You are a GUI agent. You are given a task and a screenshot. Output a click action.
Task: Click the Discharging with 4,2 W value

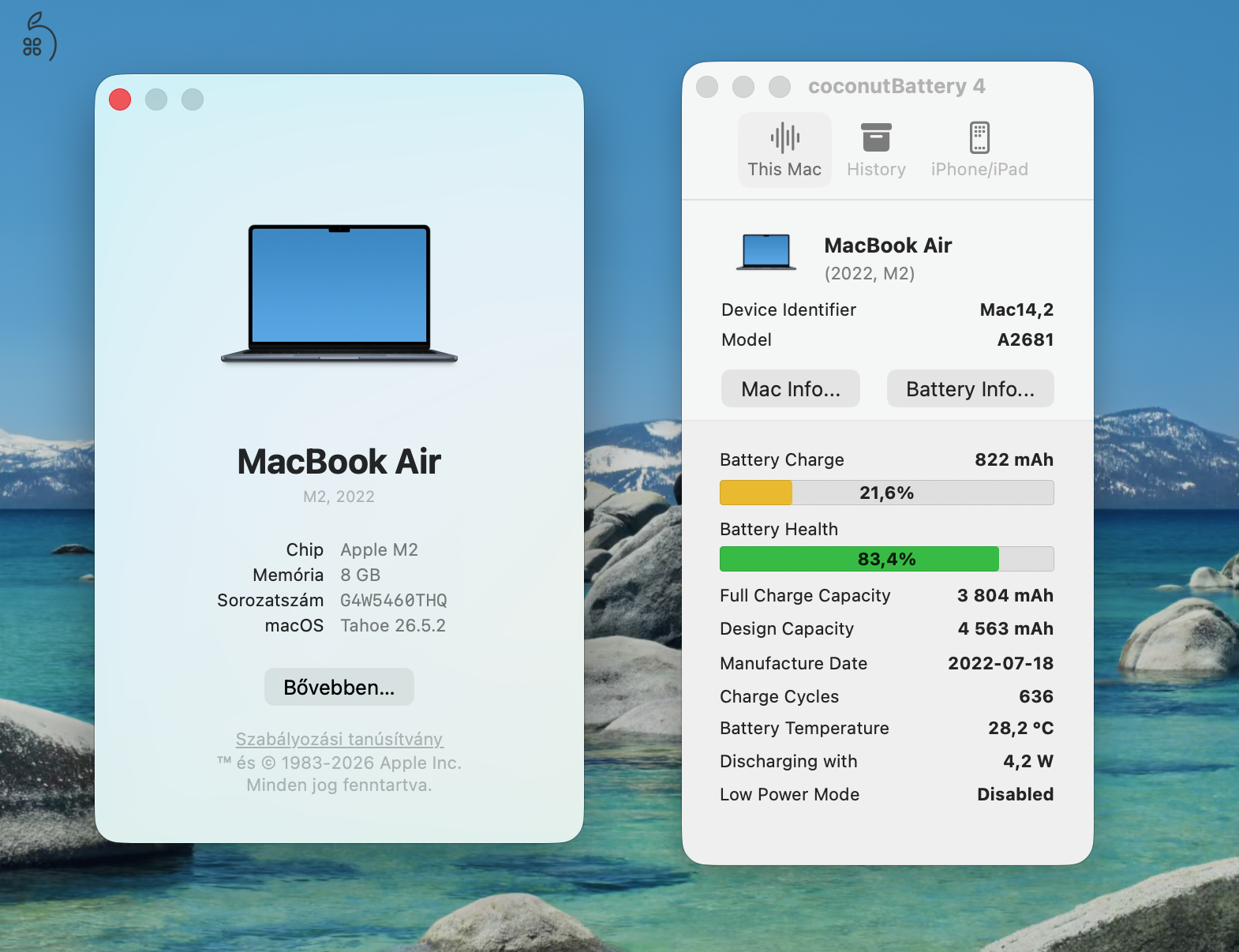click(1028, 761)
